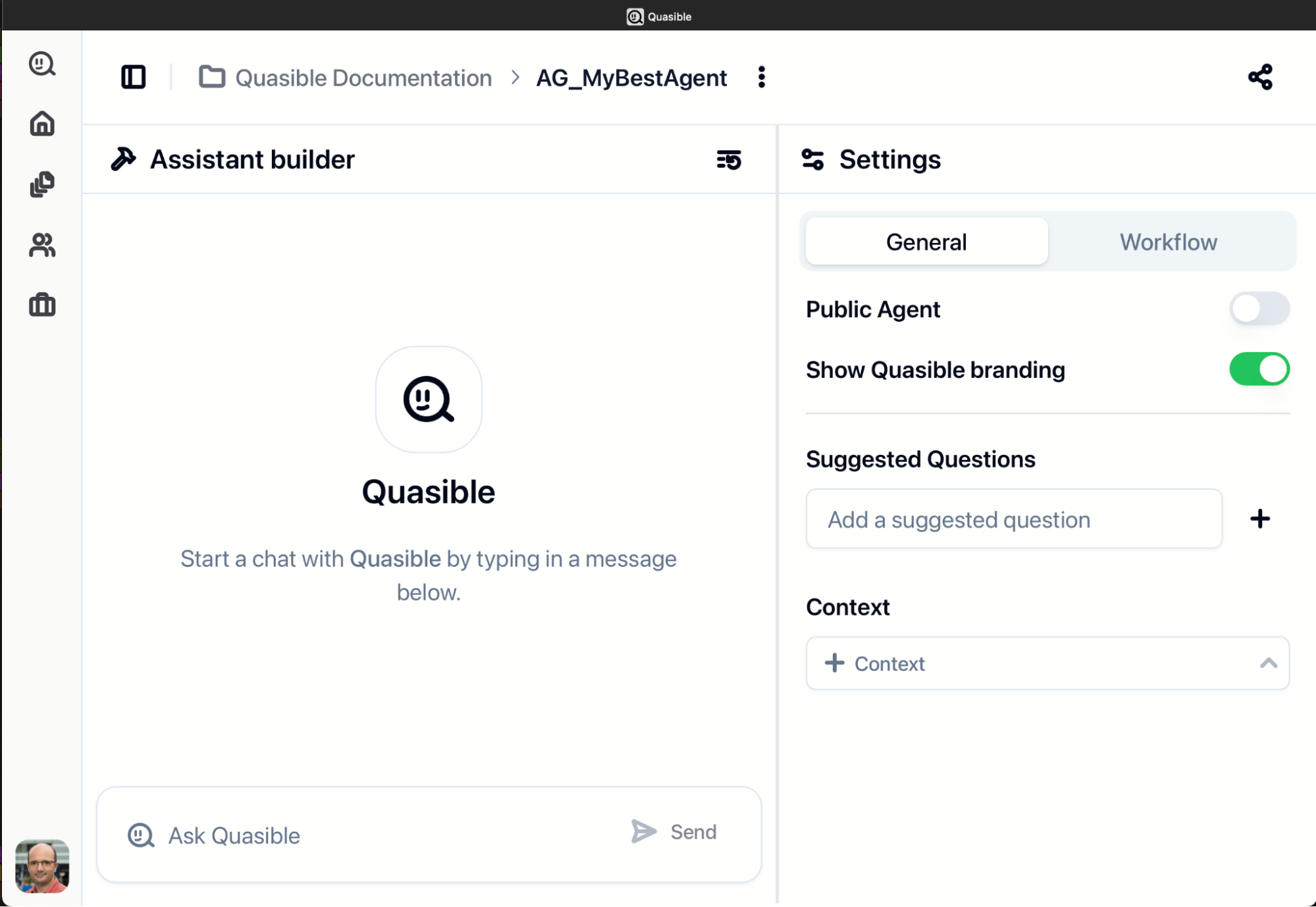The image size is (1316, 907).
Task: Expand the Context dropdown
Action: 1047,663
